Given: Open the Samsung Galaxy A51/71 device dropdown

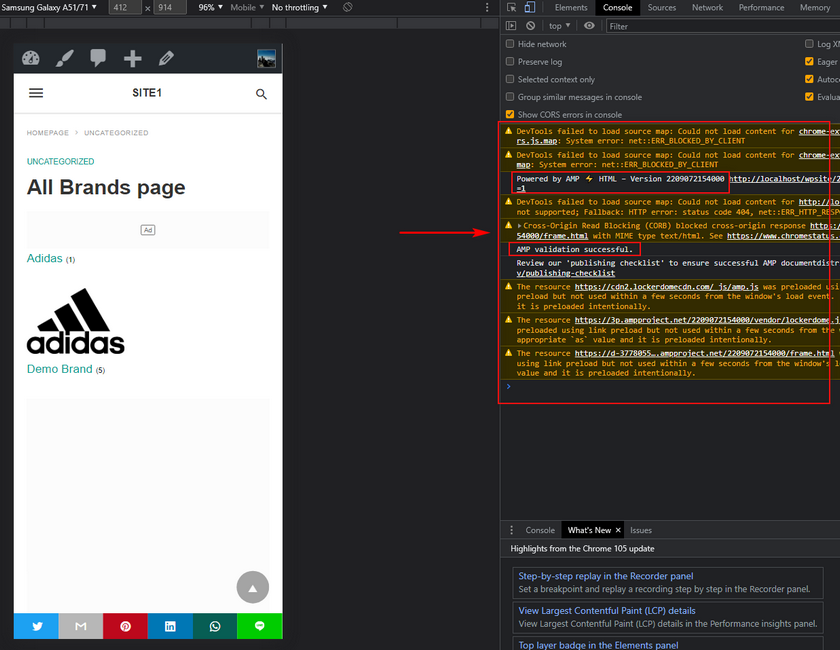Looking at the screenshot, I should tap(49, 8).
